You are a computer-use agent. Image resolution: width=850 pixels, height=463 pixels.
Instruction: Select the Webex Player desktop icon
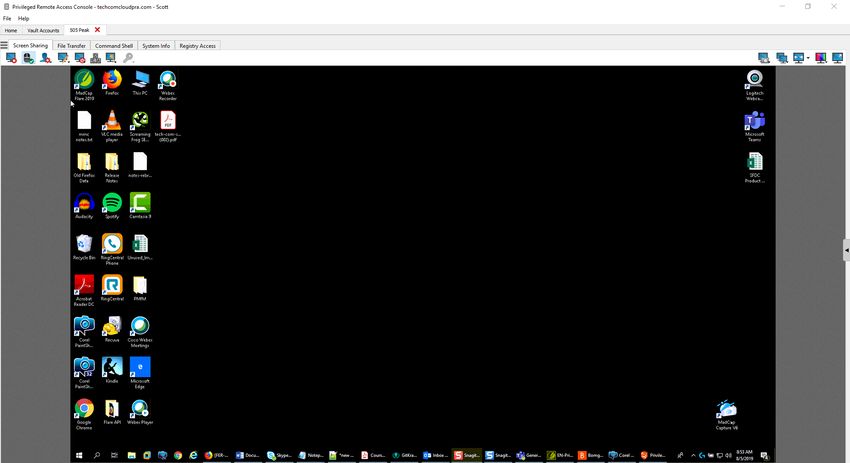pyautogui.click(x=140, y=411)
